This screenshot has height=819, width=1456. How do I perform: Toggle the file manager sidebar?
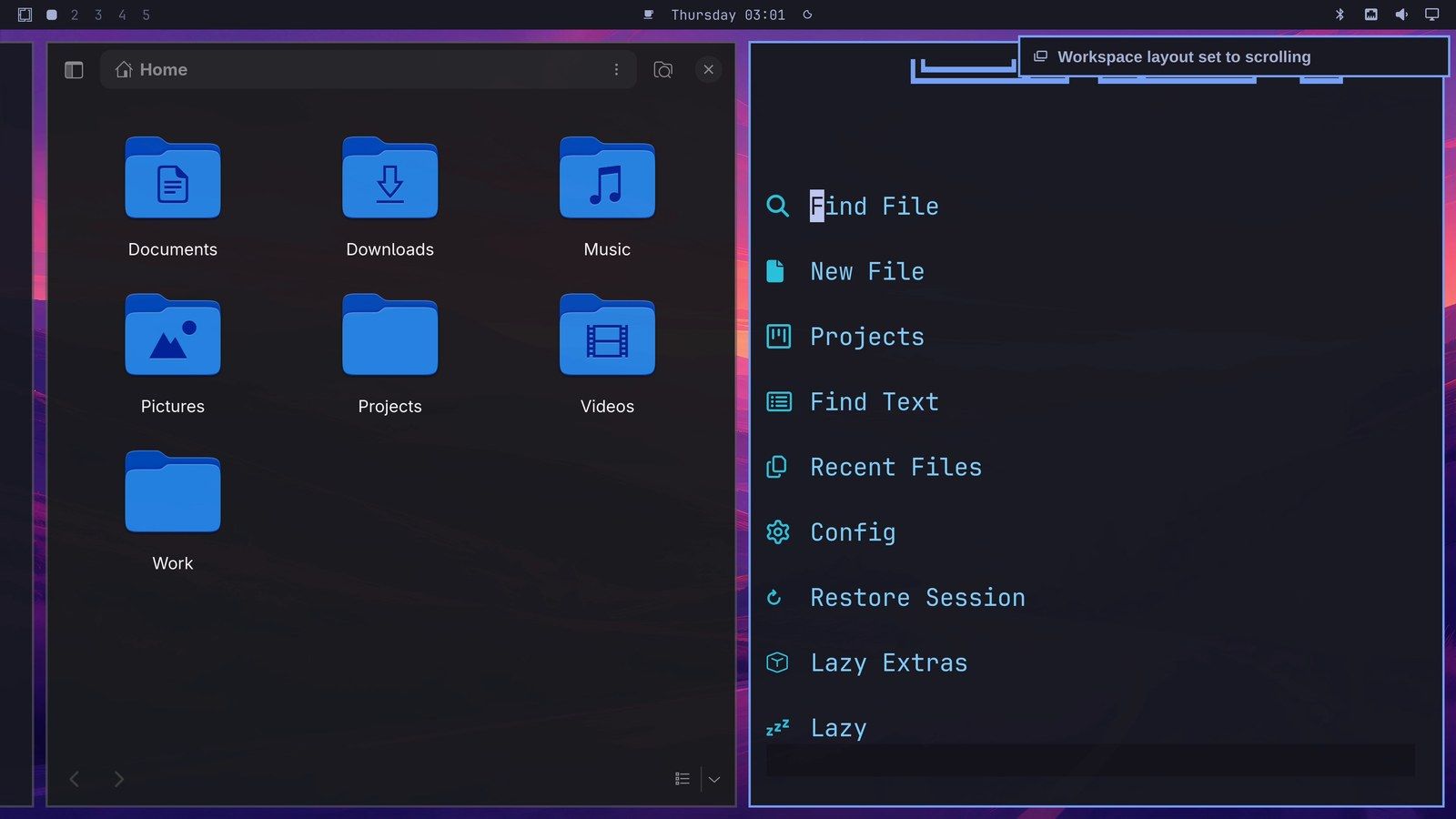click(74, 70)
